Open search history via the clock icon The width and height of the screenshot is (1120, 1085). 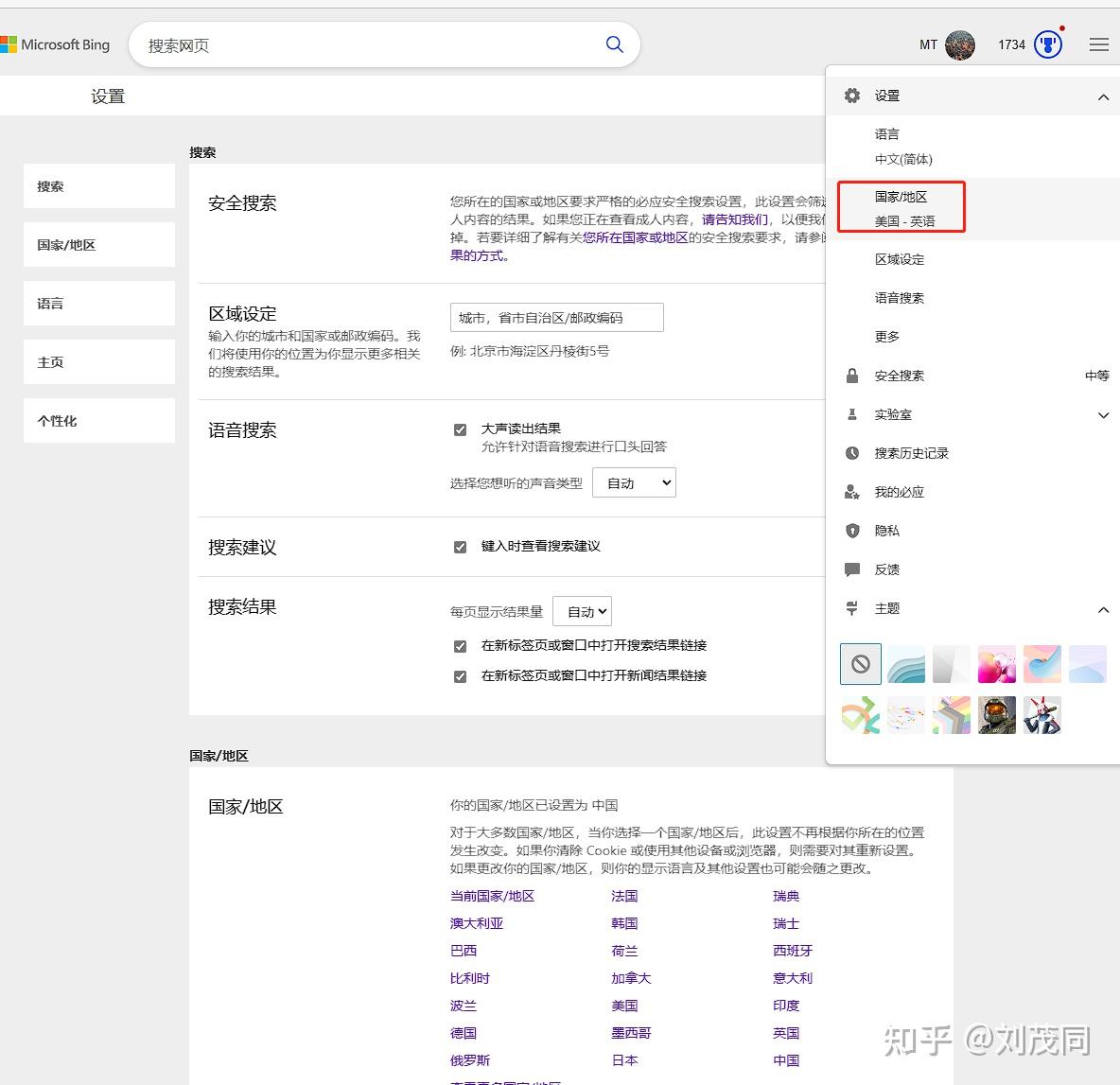click(852, 453)
